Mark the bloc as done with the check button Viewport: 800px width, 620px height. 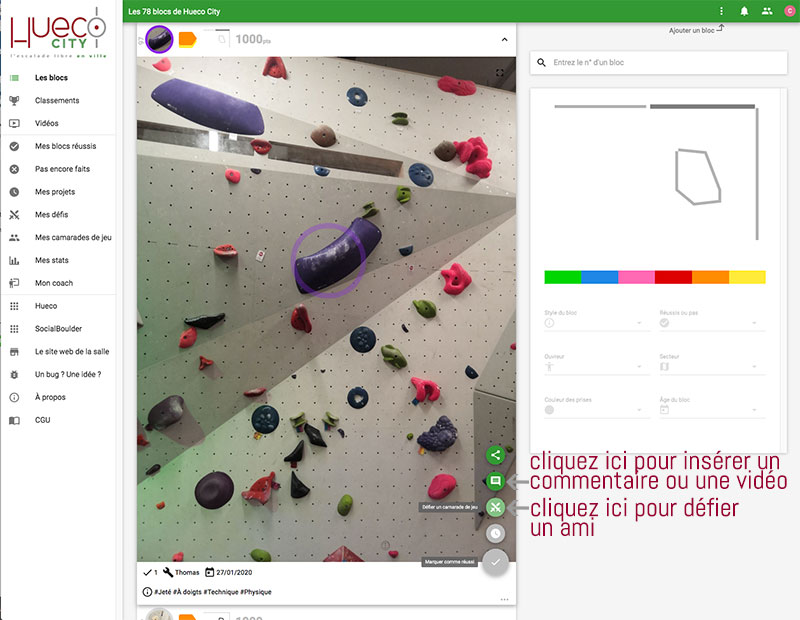click(495, 562)
